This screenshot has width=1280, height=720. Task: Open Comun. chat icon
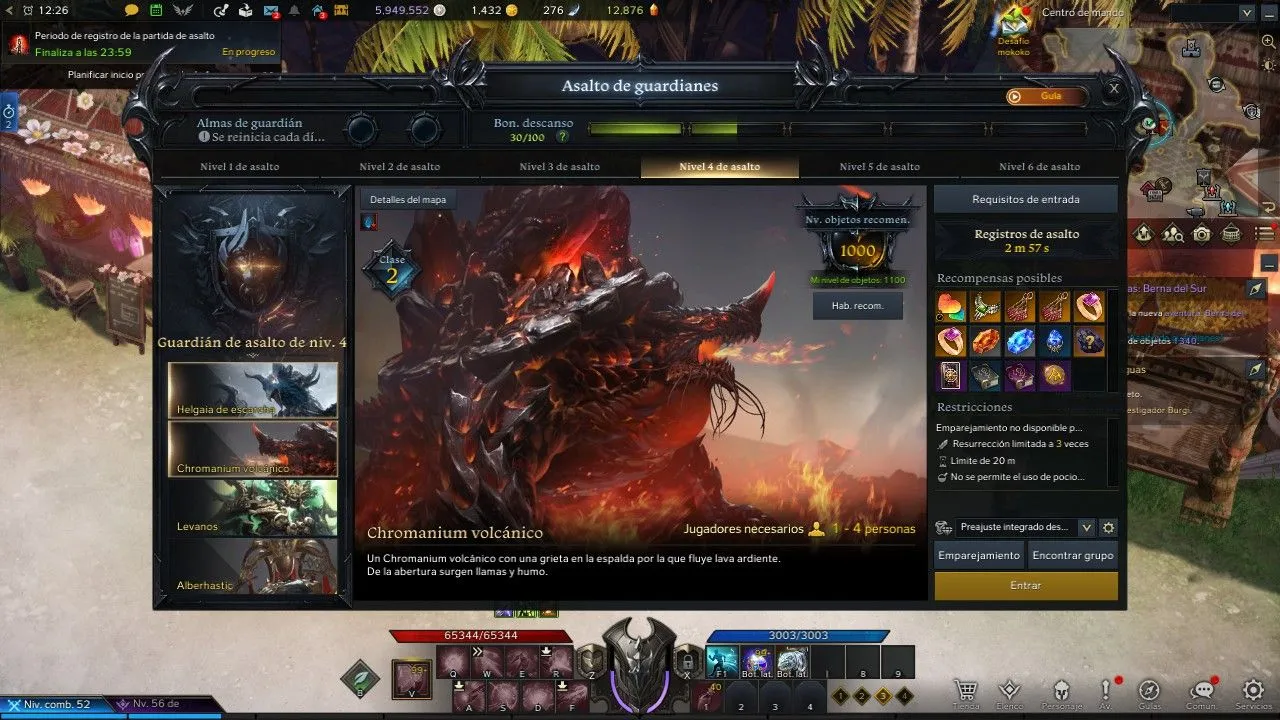pos(1201,691)
